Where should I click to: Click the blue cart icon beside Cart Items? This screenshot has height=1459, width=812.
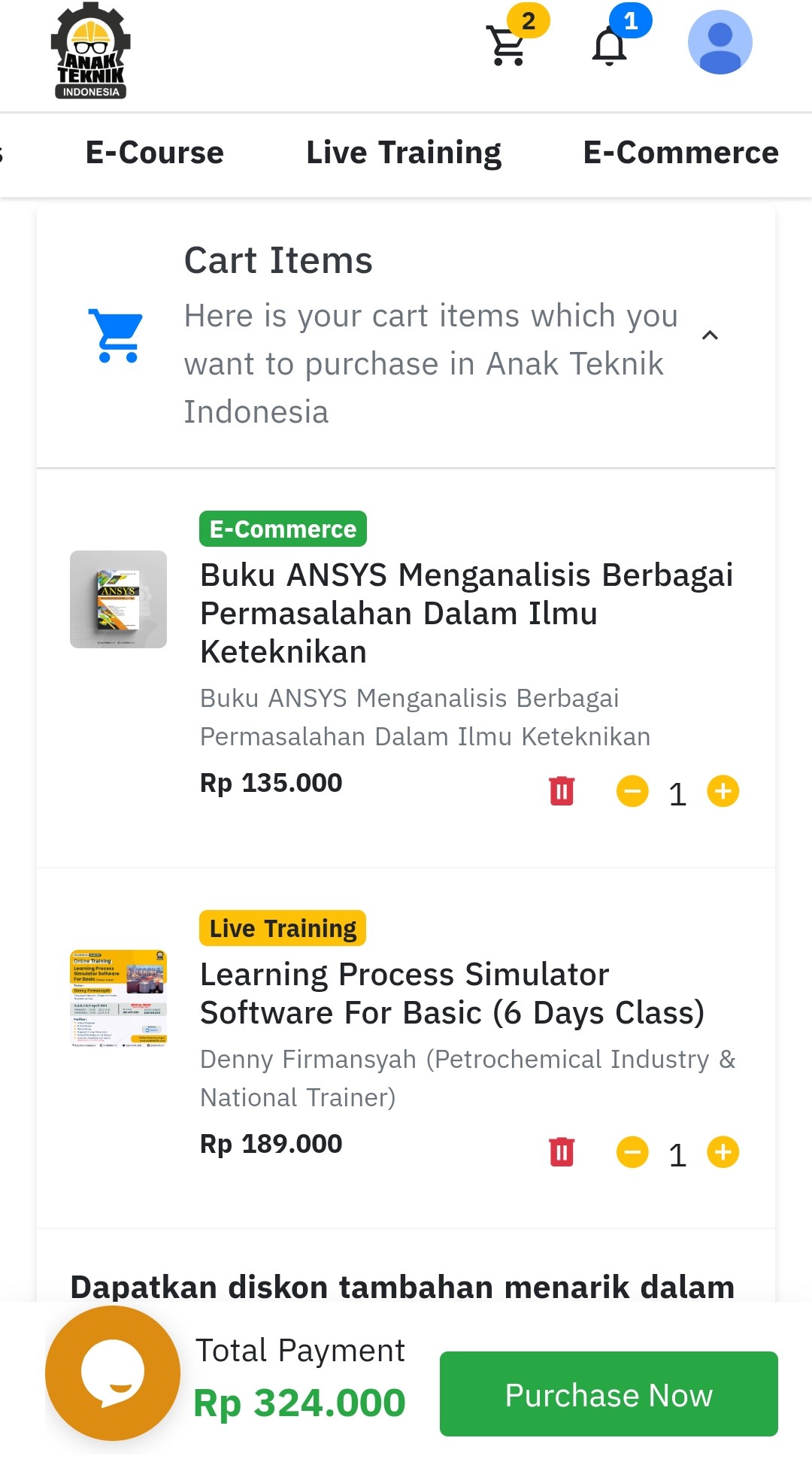tap(115, 335)
